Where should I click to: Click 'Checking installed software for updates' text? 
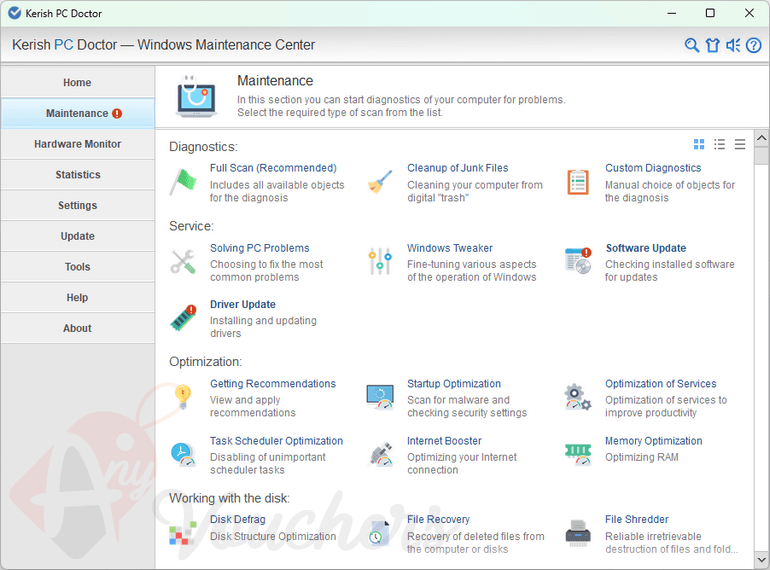670,271
